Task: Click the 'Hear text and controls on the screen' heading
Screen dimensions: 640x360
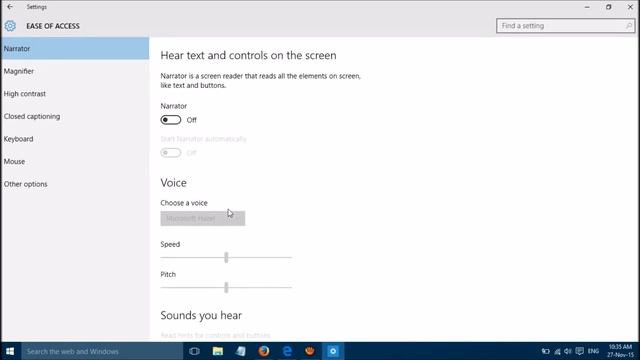Action: pyautogui.click(x=248, y=55)
